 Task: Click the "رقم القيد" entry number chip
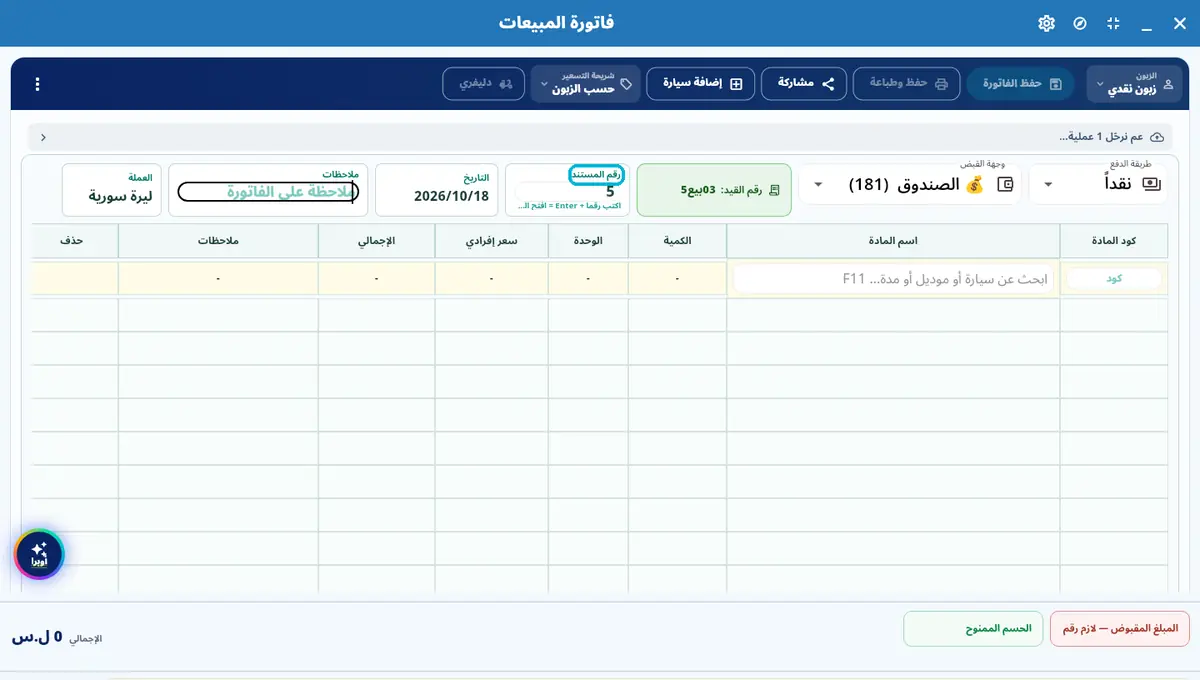coord(714,190)
